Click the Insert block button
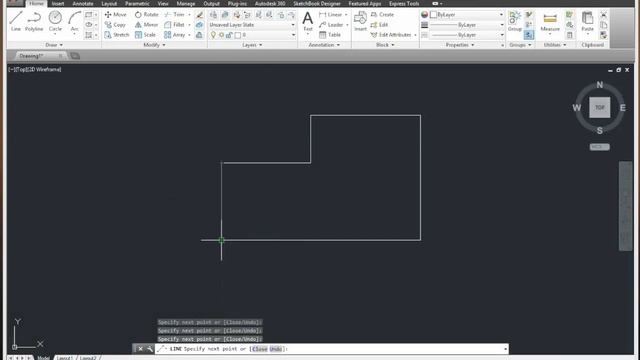This screenshot has height=360, width=640. pos(360,21)
